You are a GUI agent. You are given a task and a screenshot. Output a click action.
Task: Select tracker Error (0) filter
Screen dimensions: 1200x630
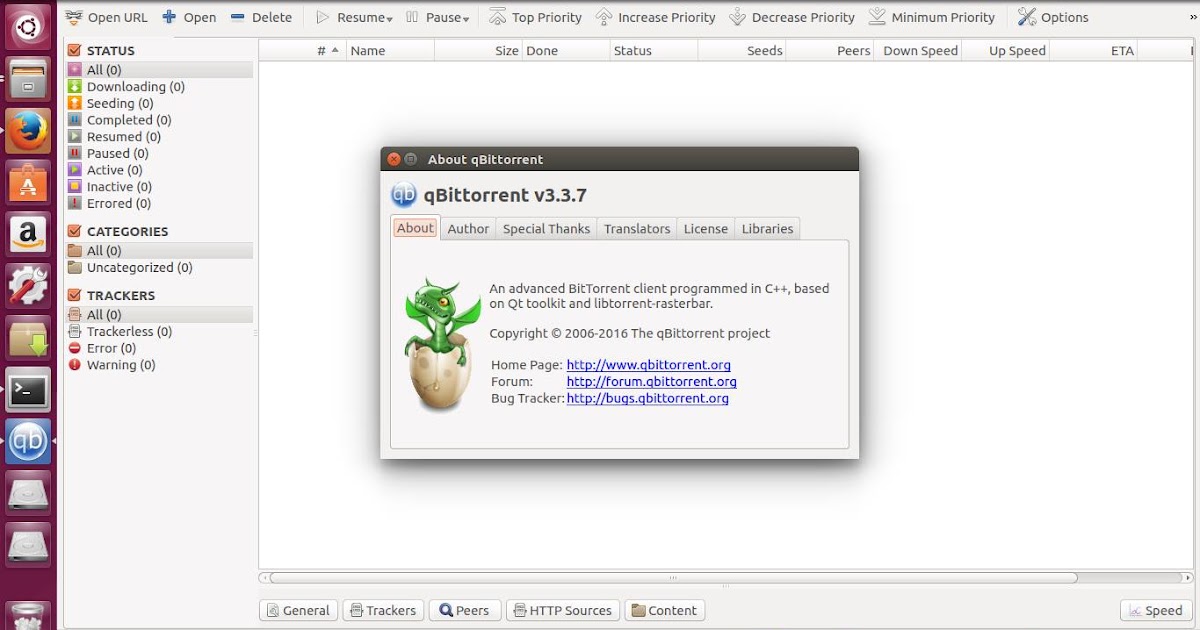pos(159,348)
